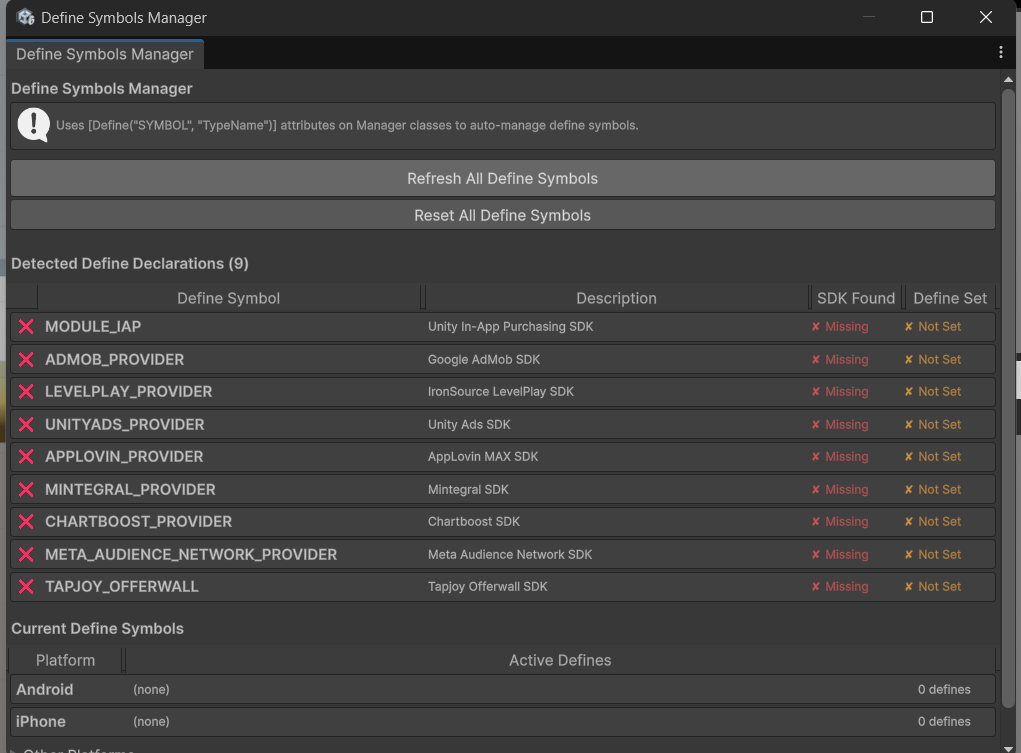Screen dimensions: 1021x753
Task: Click the red X for APPLOVIN_PROVIDER
Action: click(x=26, y=456)
